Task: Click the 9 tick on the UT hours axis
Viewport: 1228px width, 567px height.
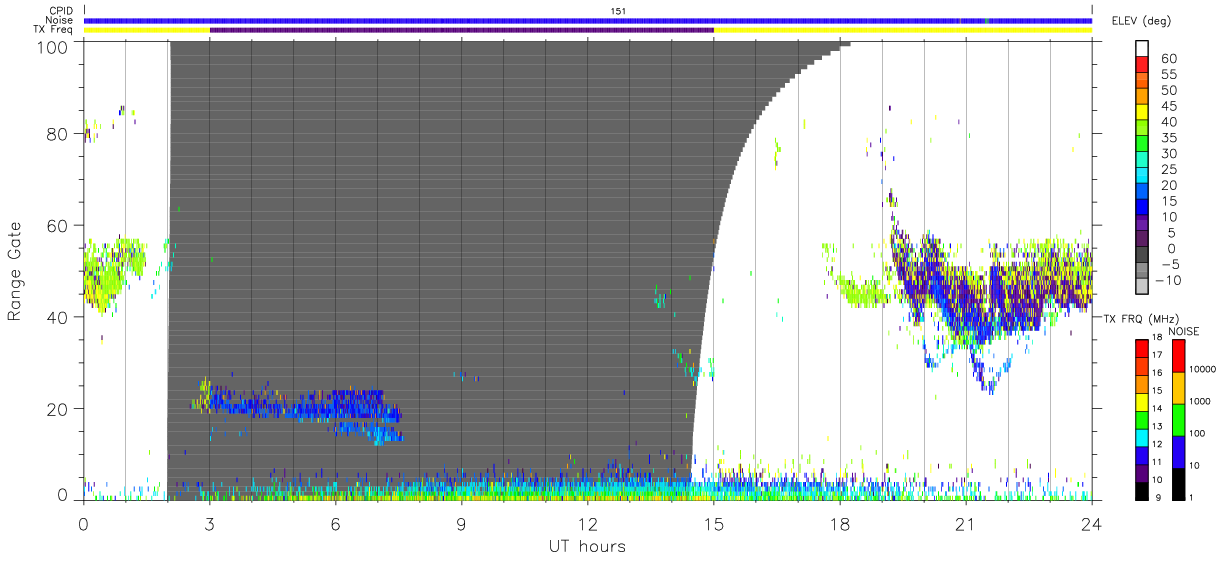Action: [462, 522]
